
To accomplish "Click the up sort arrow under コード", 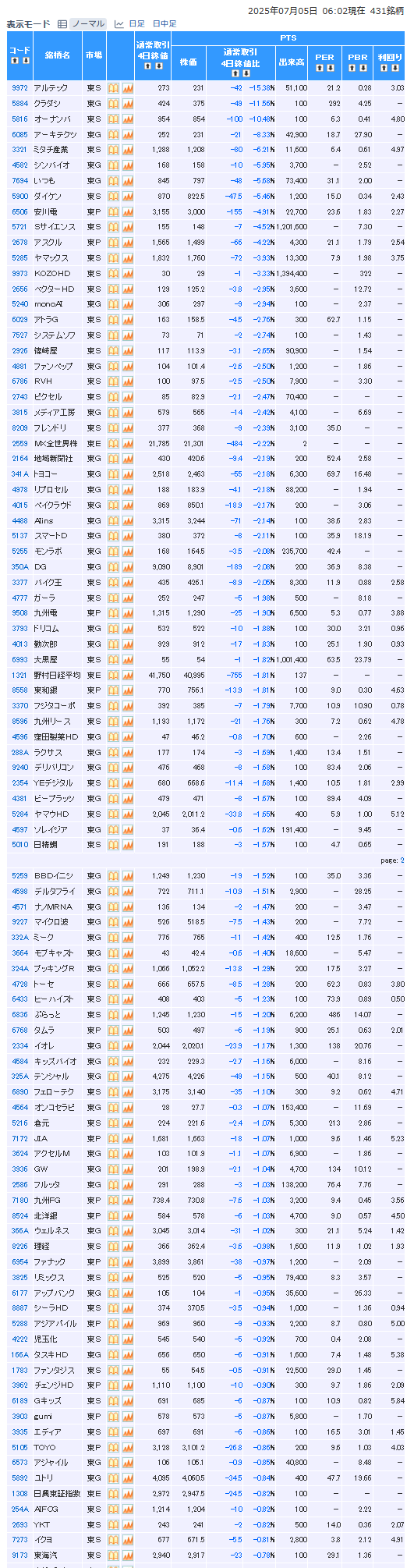I will point(14,60).
